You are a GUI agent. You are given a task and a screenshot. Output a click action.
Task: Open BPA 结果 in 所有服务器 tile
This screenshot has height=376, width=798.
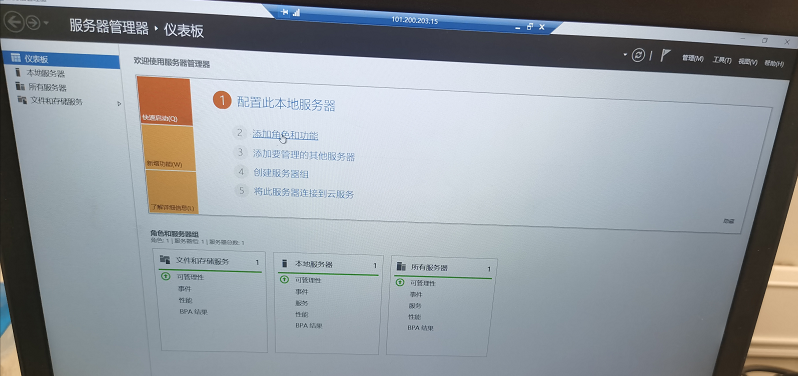coord(421,328)
